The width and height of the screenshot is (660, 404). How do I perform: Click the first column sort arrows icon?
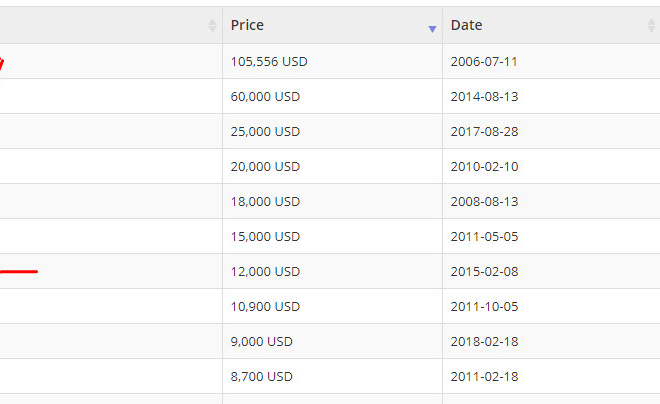212,26
